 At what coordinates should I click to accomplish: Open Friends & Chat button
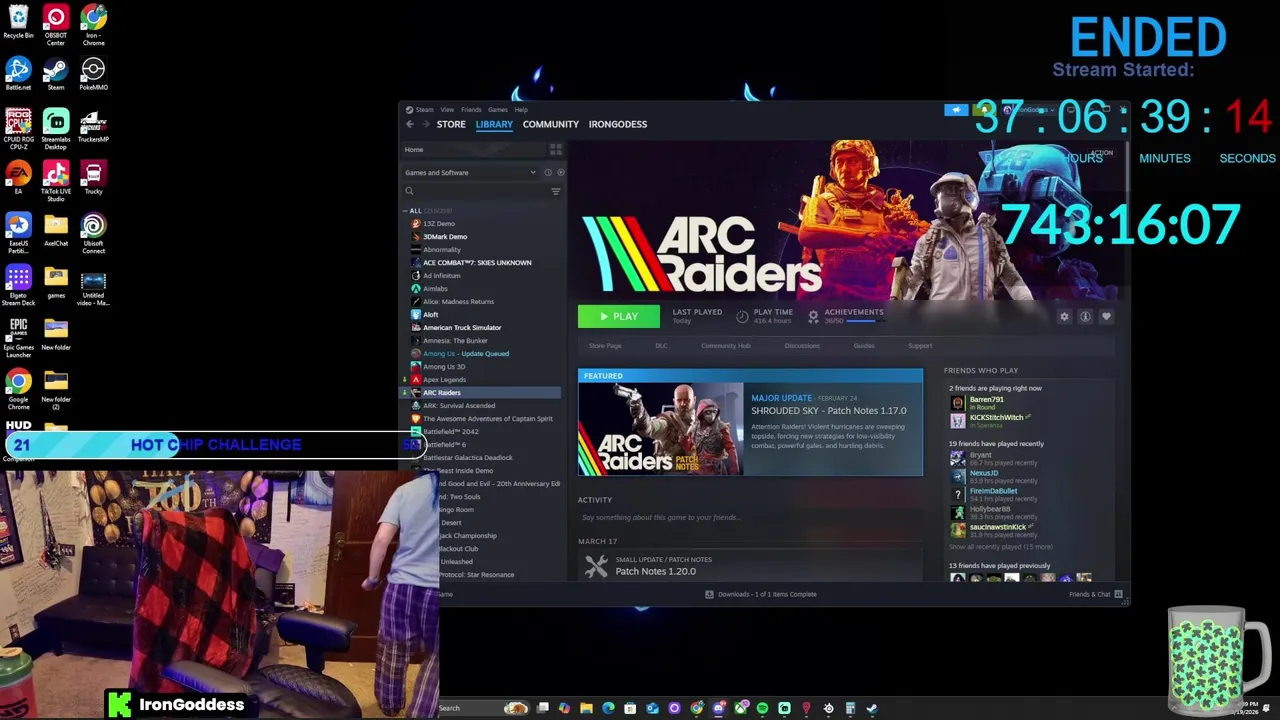1096,594
